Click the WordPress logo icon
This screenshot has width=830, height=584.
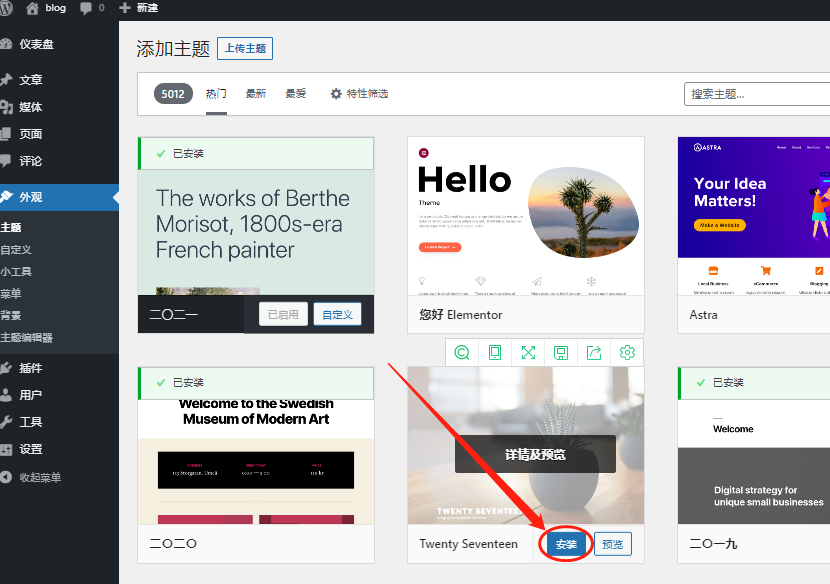[5, 8]
